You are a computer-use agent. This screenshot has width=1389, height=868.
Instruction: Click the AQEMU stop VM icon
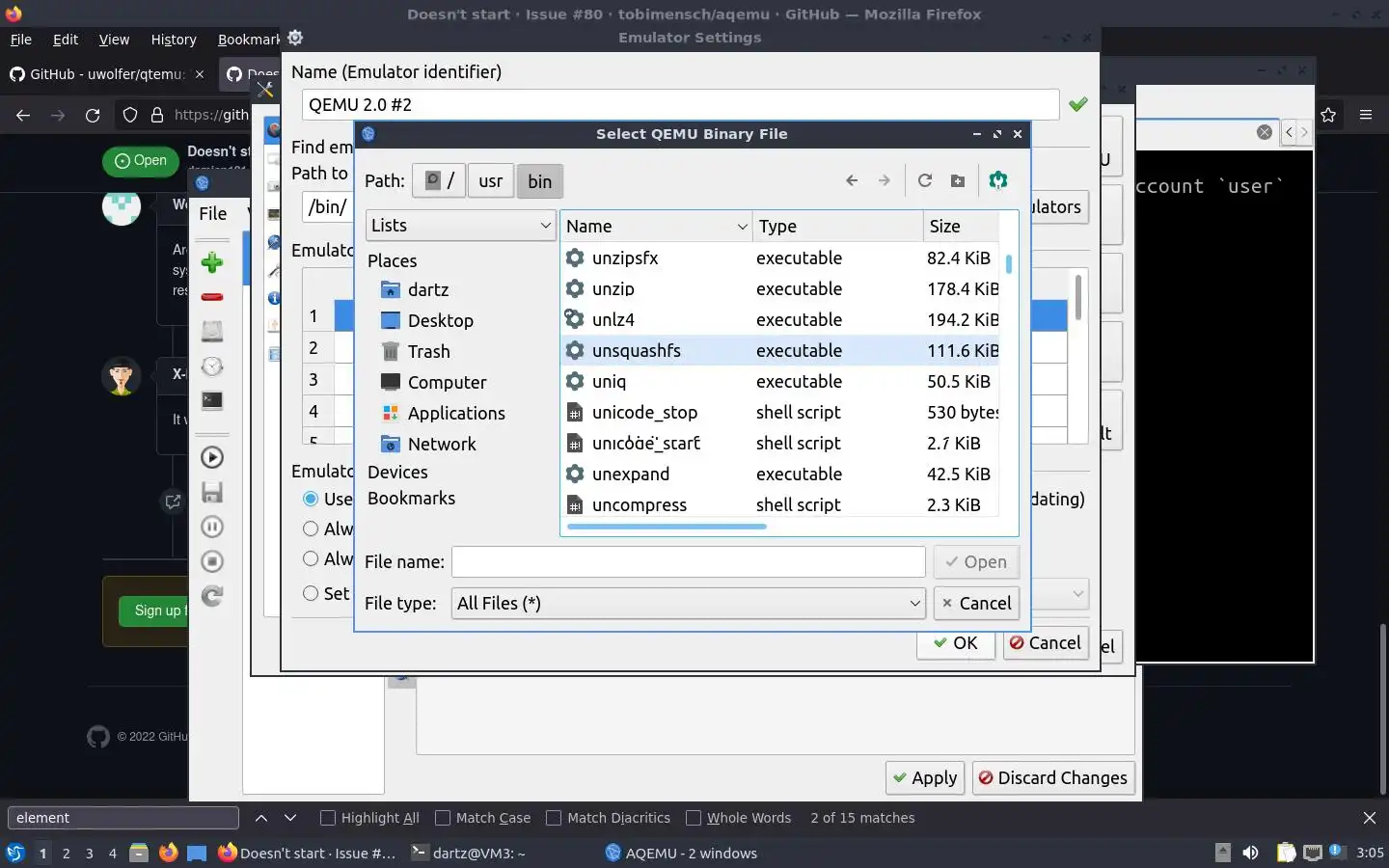tap(212, 561)
